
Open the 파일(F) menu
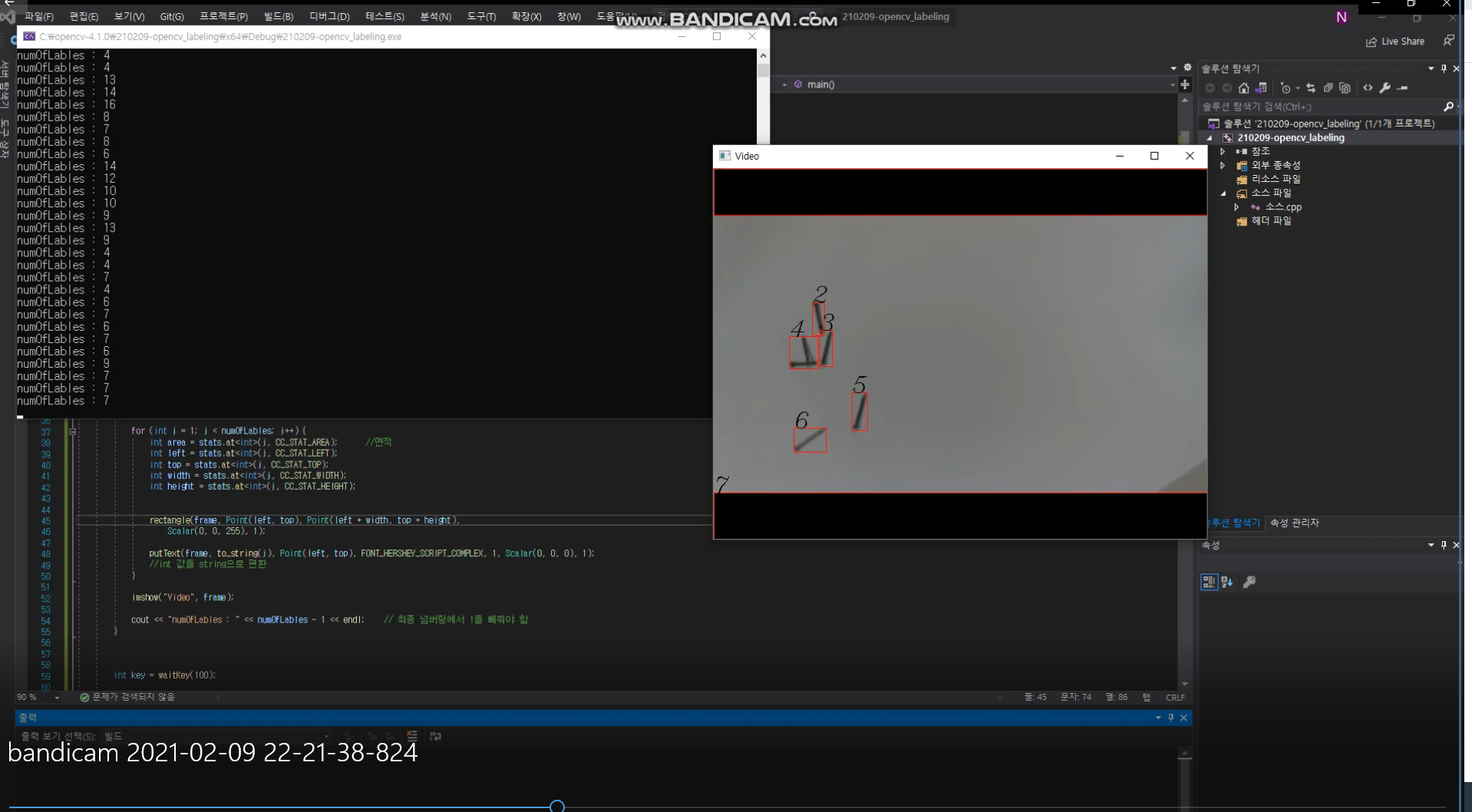(x=39, y=16)
